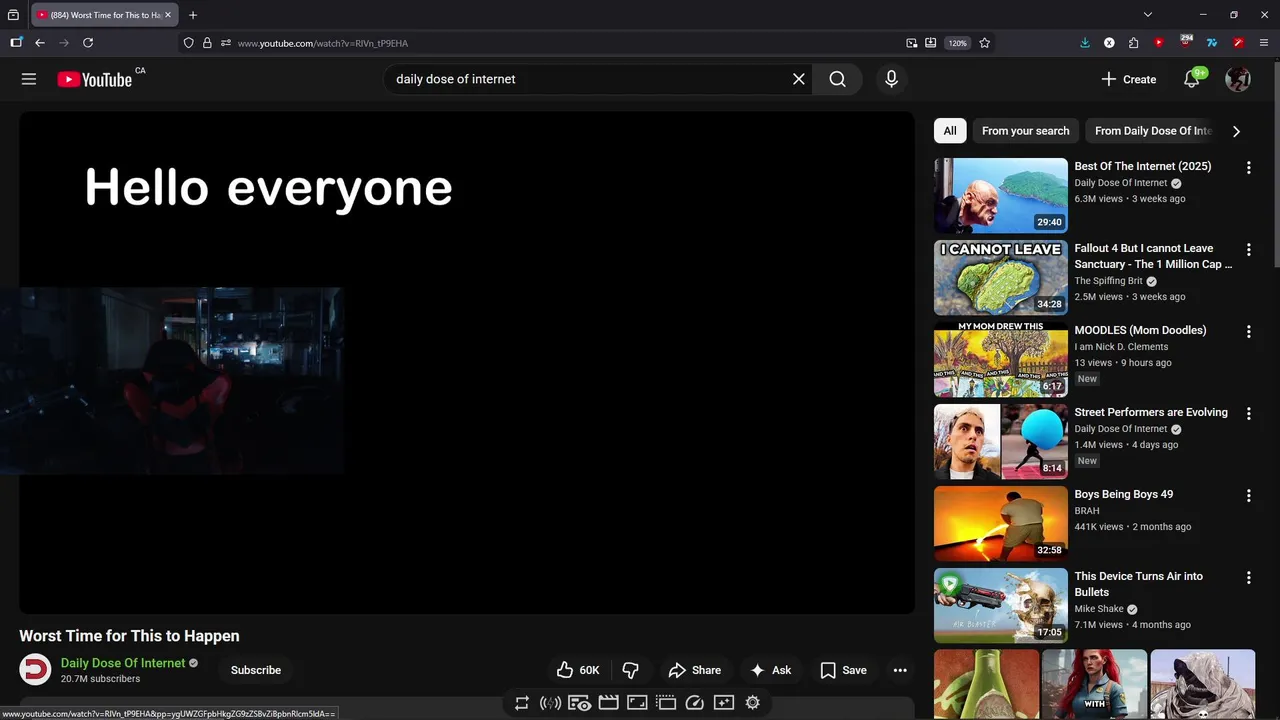Open notifications bell
Viewport: 1280px width, 720px height.
[1192, 79]
